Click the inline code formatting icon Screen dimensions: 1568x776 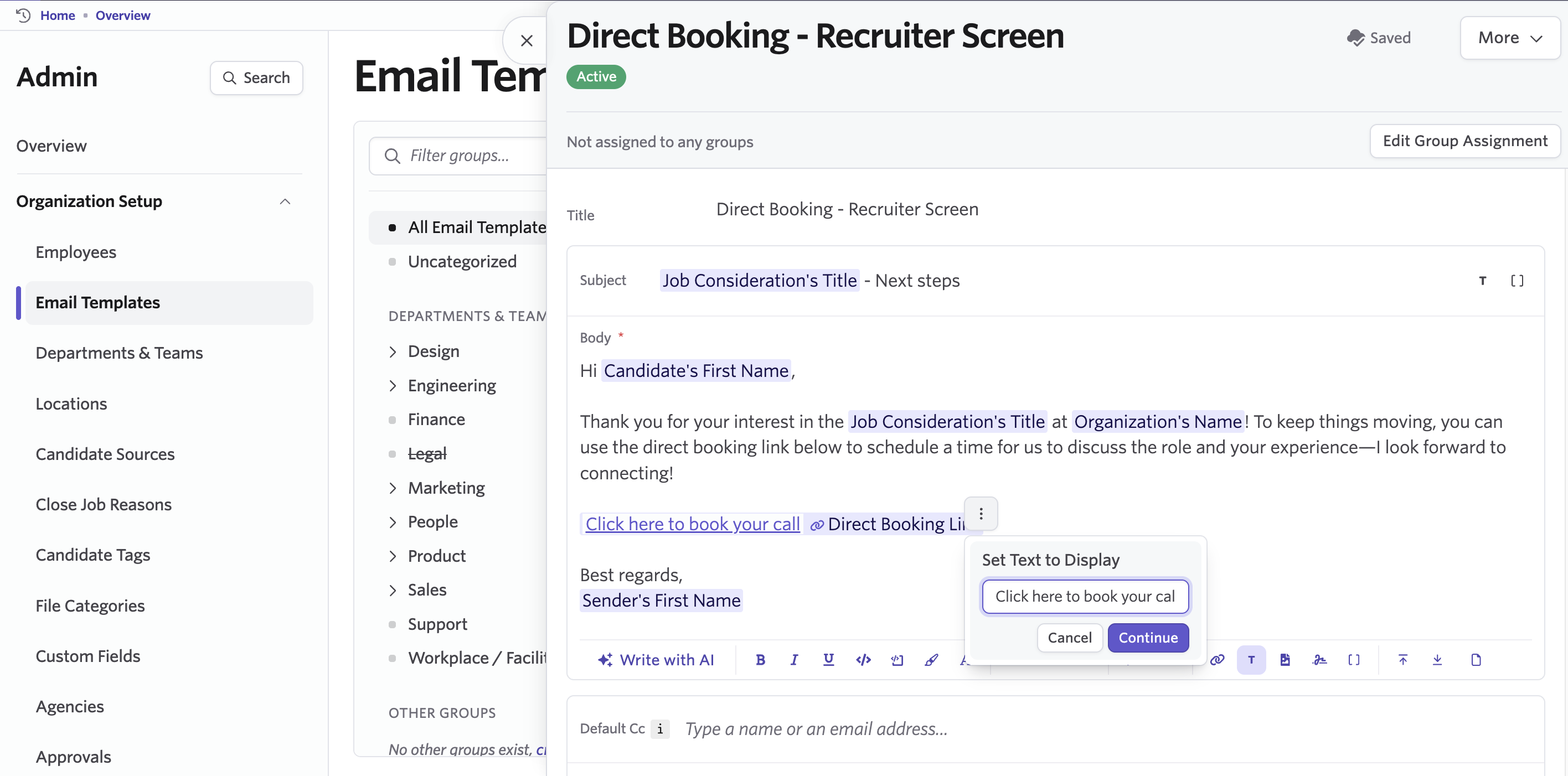pos(863,660)
